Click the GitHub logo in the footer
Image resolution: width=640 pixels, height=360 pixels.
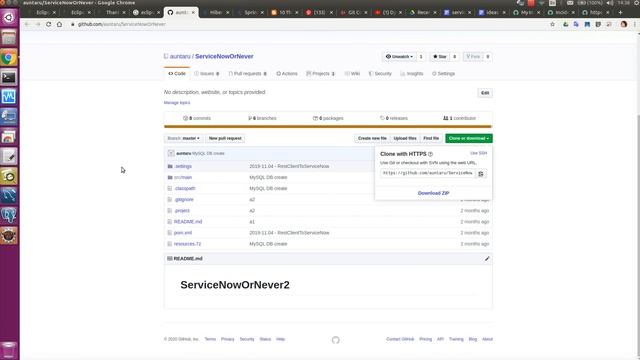(336, 340)
